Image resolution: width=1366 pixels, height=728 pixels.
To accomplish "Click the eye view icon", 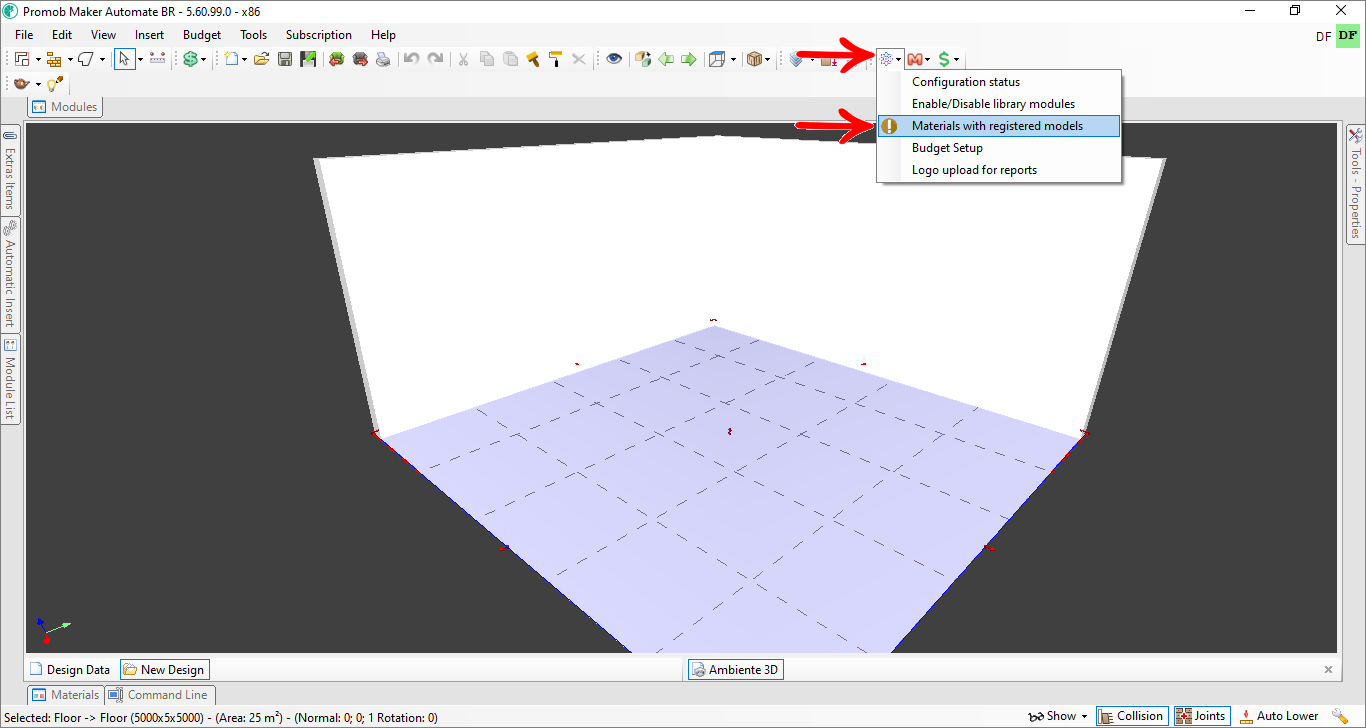I will point(614,59).
